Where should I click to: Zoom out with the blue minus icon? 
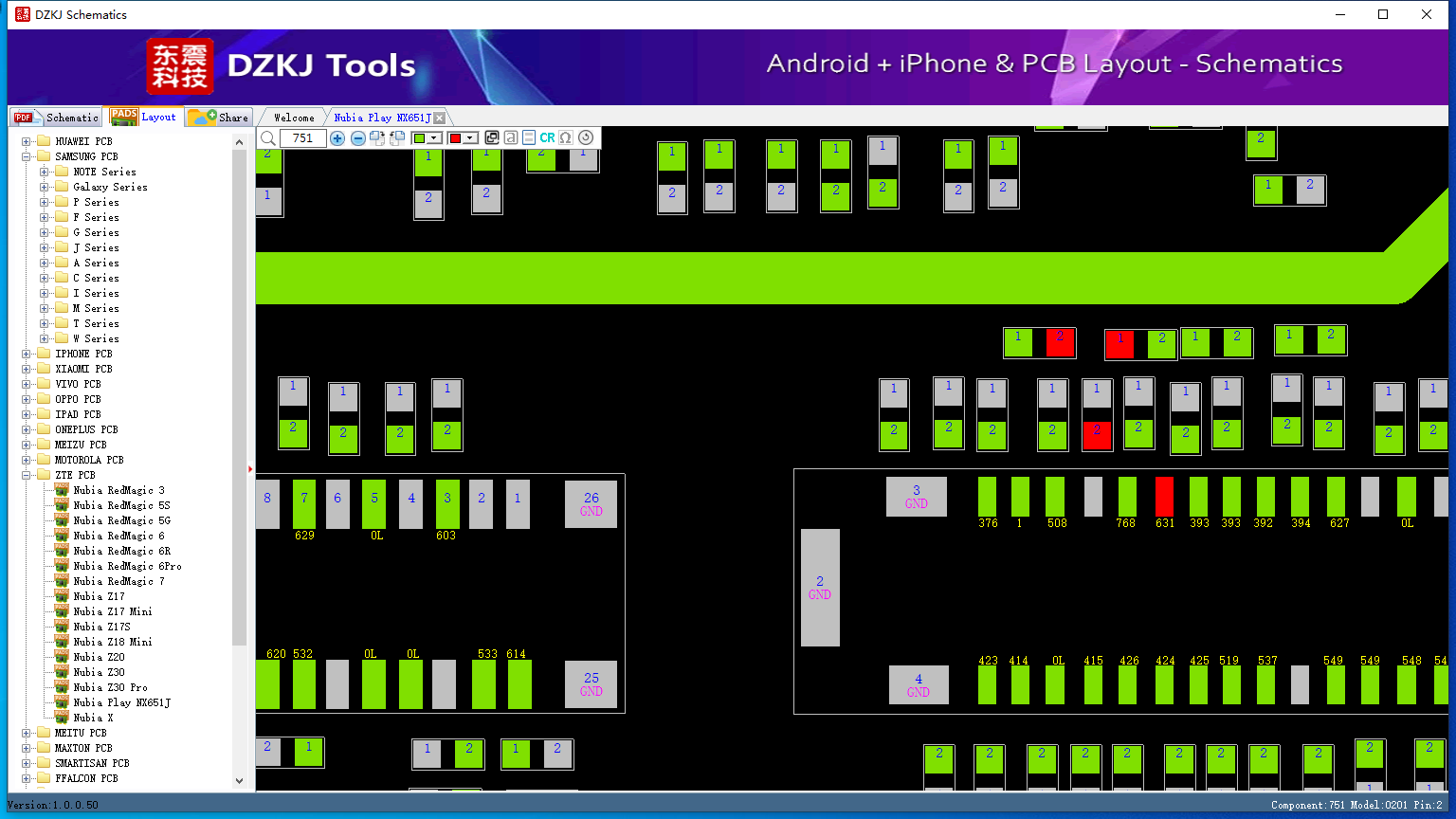click(x=358, y=138)
